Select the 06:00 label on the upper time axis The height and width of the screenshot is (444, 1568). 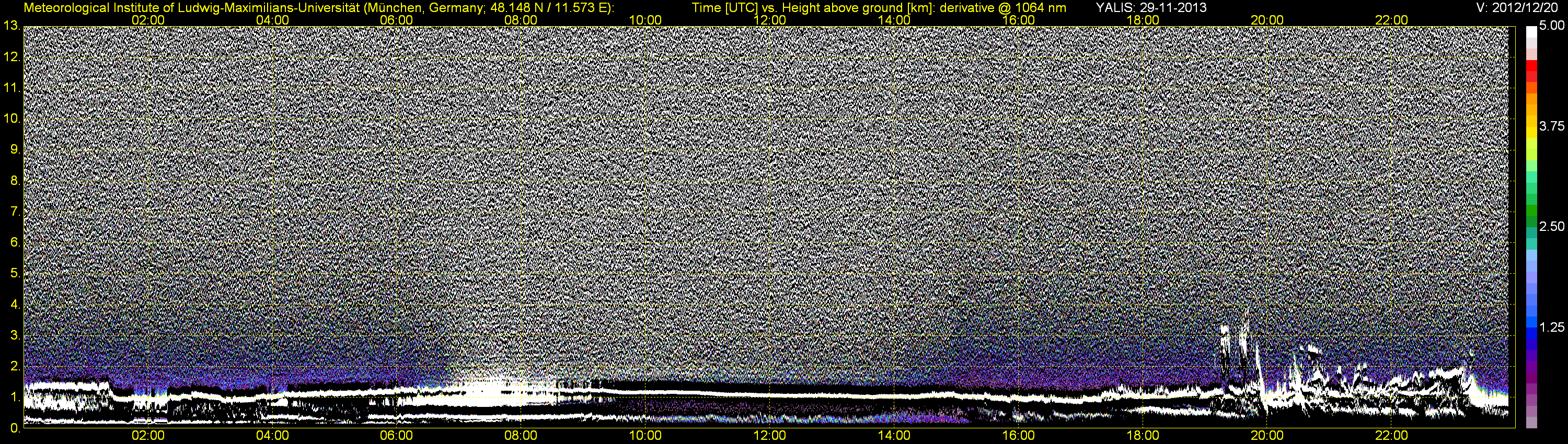coord(396,20)
